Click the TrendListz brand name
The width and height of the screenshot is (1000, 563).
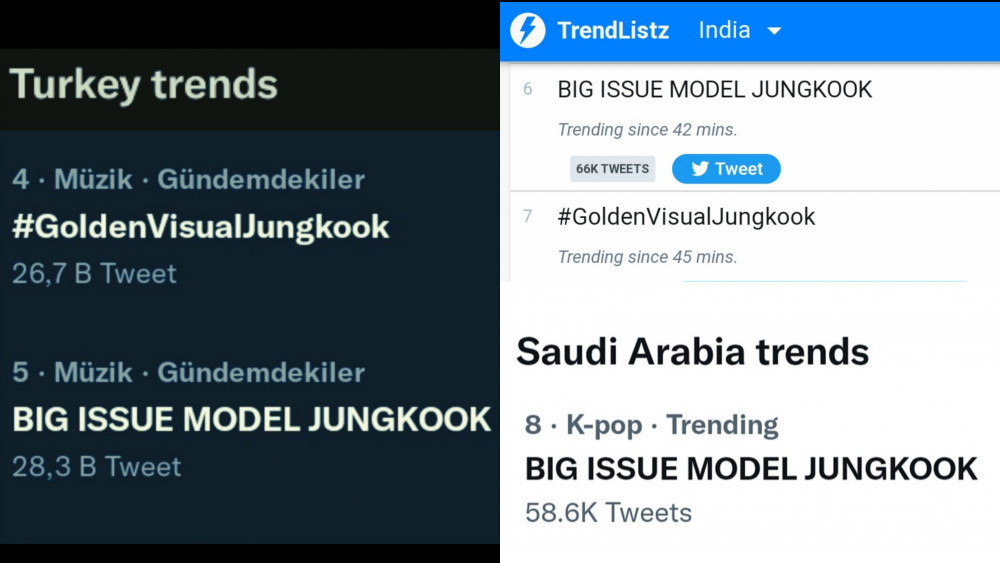click(x=613, y=30)
